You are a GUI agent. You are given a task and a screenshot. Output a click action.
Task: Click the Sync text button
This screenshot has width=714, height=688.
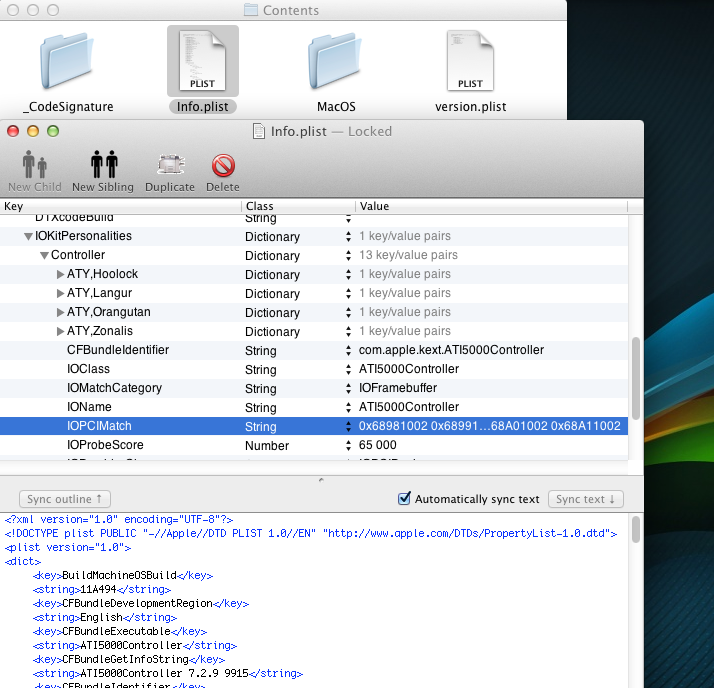[586, 499]
